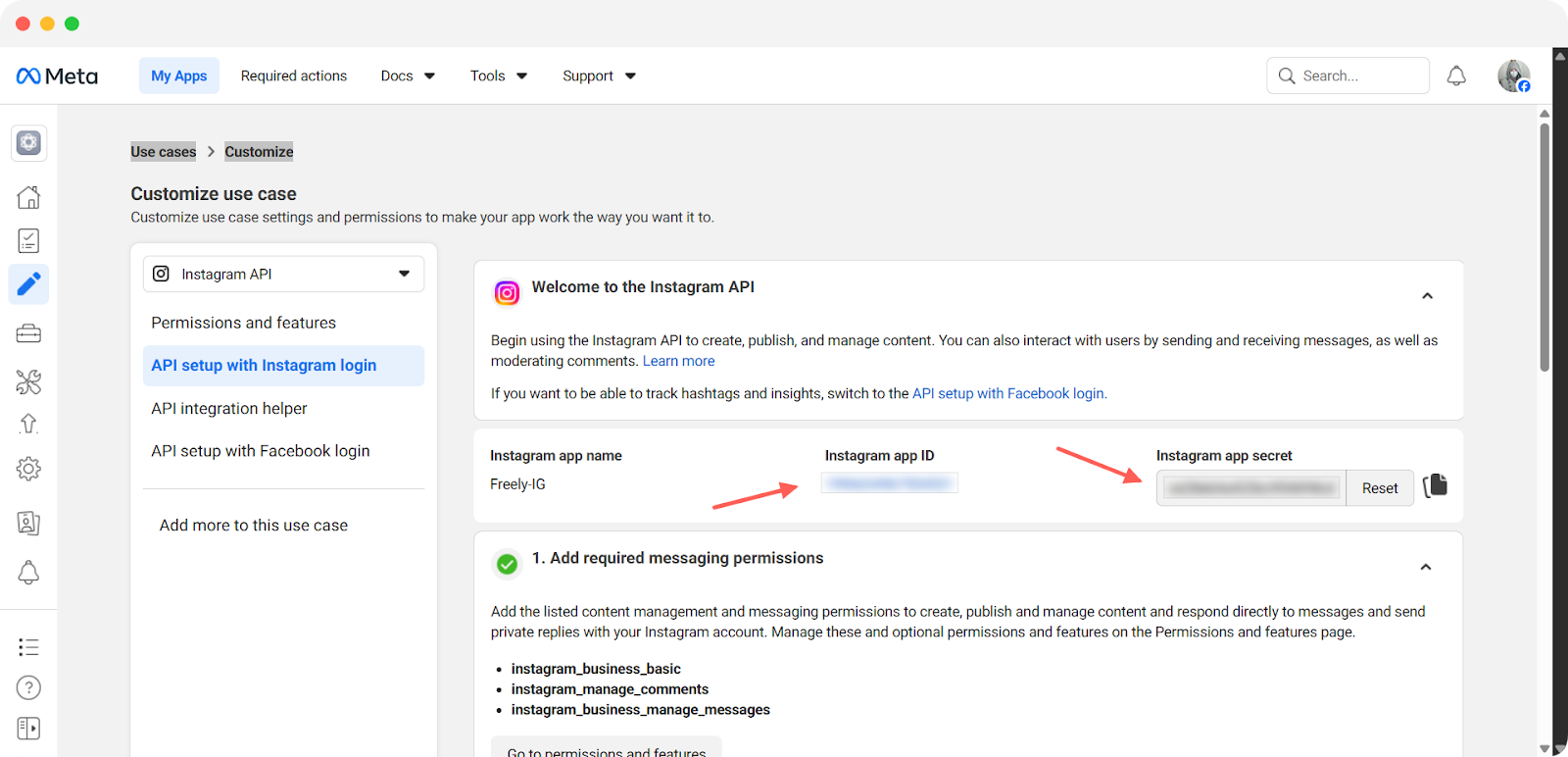Screen dimensions: 1568x757
Task: Click Add more to this use case
Action: click(254, 526)
